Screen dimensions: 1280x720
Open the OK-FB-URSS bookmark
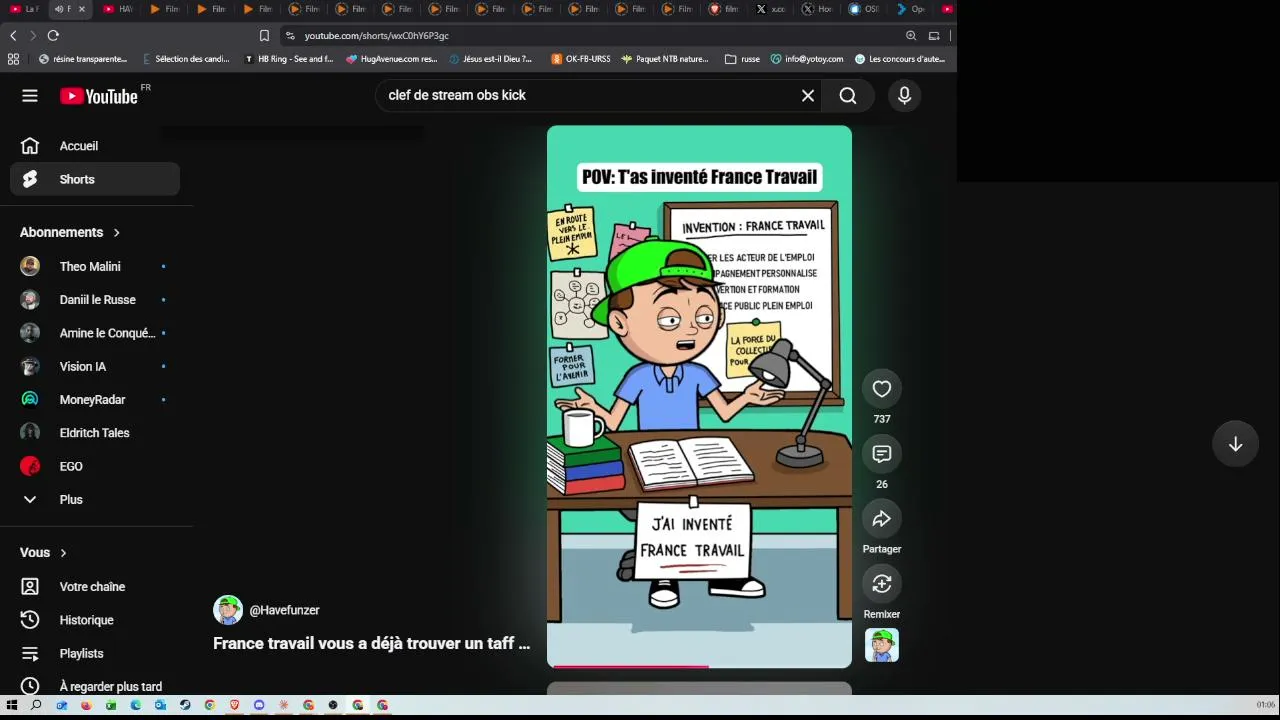581,59
